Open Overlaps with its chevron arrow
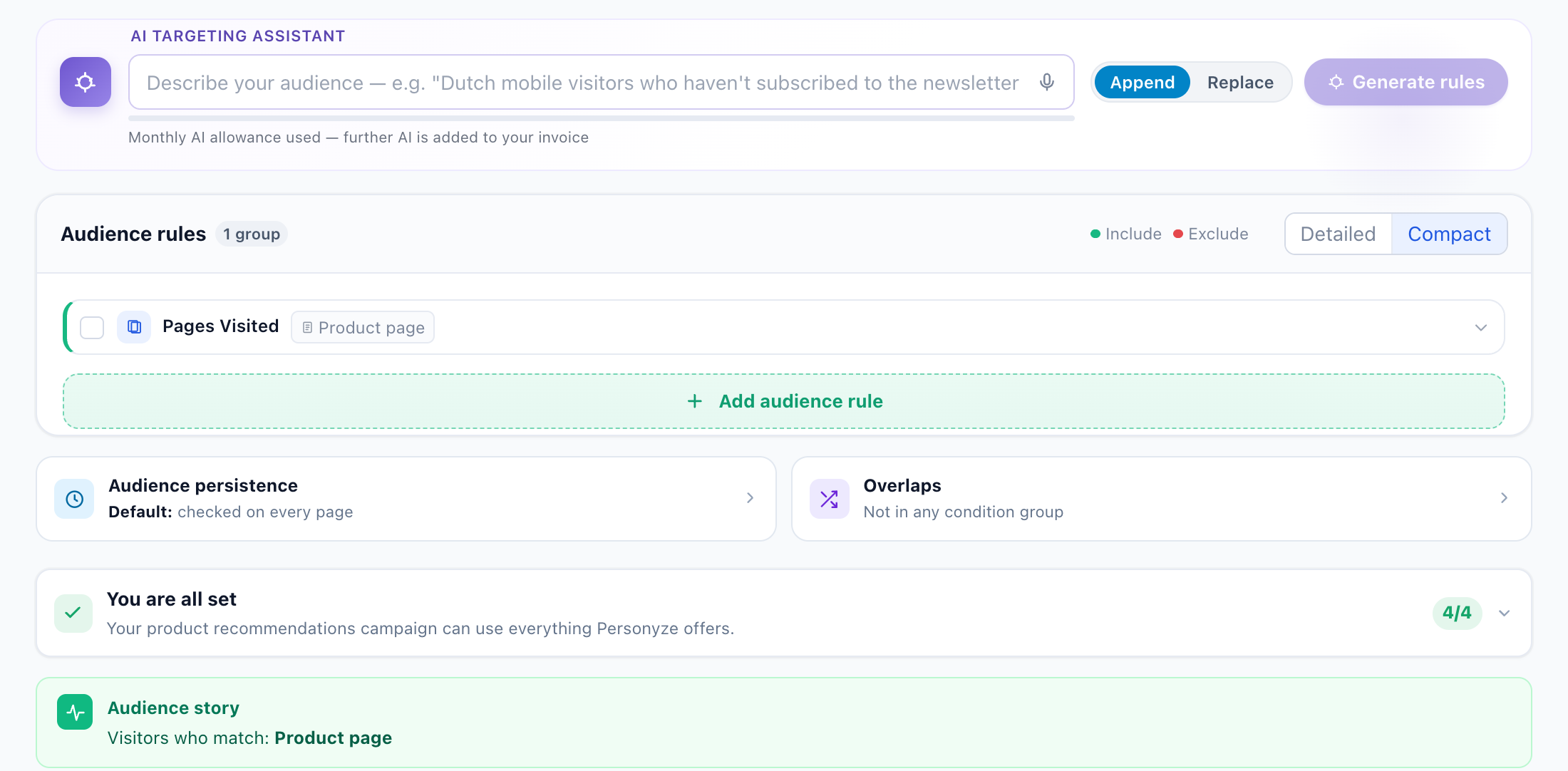This screenshot has height=771, width=1568. (x=1504, y=498)
